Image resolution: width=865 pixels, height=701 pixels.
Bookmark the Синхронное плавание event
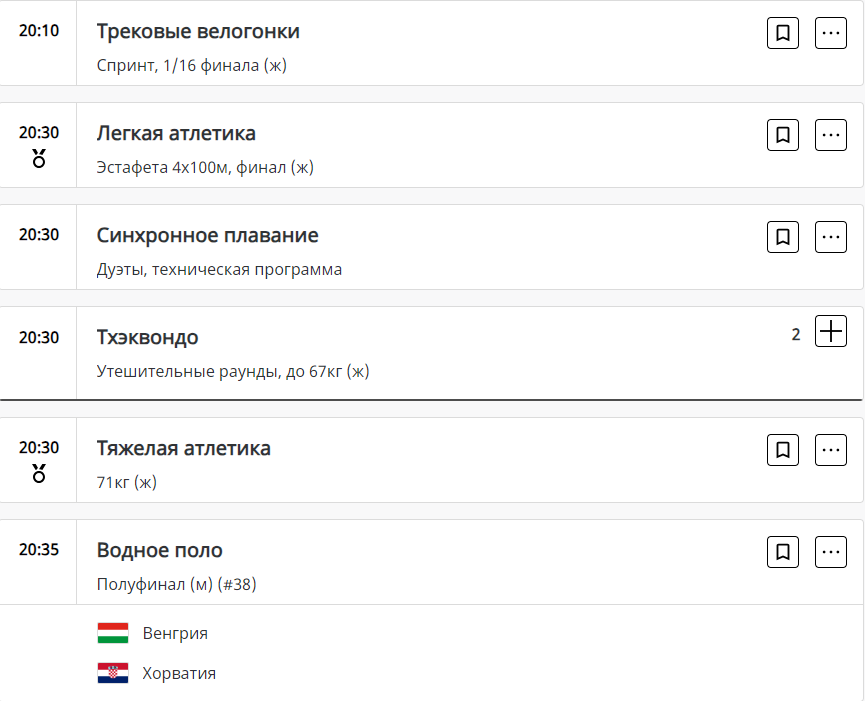[x=783, y=237]
